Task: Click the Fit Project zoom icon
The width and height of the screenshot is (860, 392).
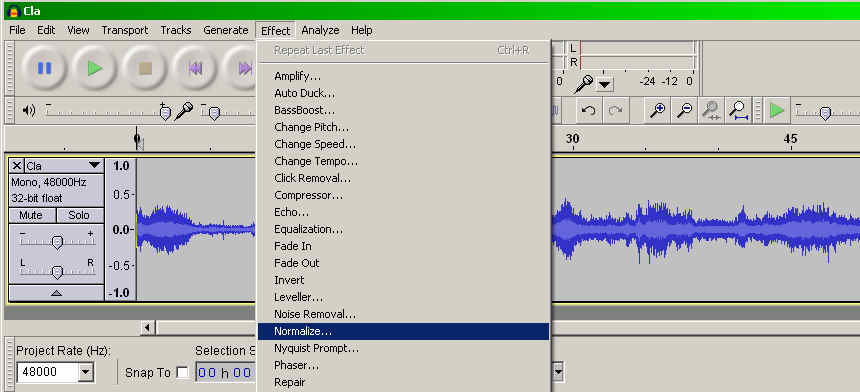Action: 739,111
